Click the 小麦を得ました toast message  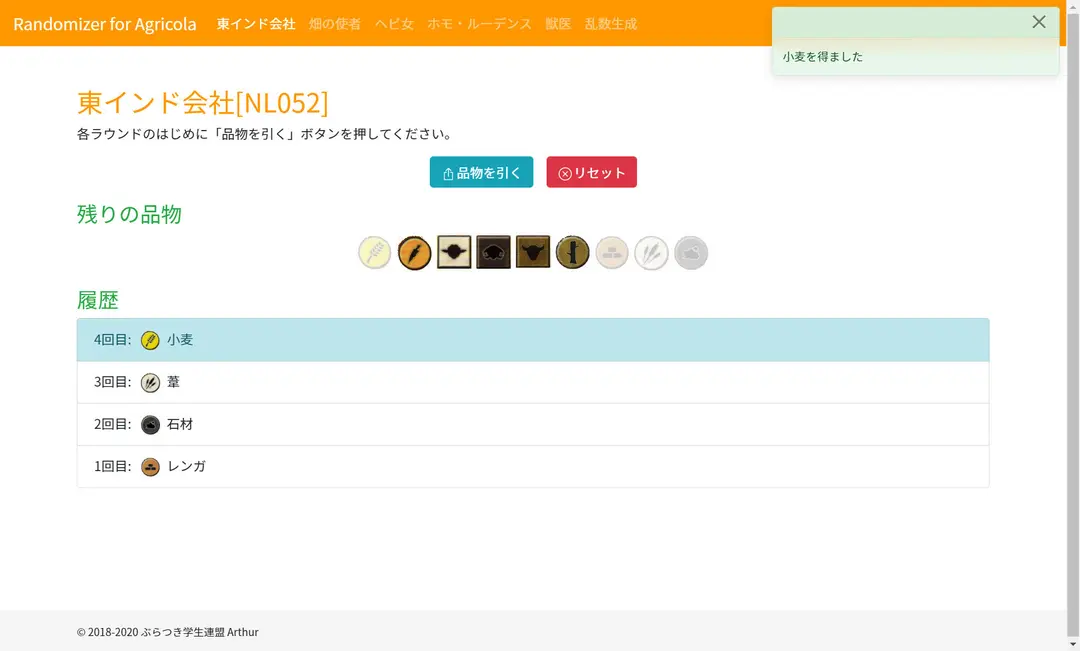(x=822, y=56)
